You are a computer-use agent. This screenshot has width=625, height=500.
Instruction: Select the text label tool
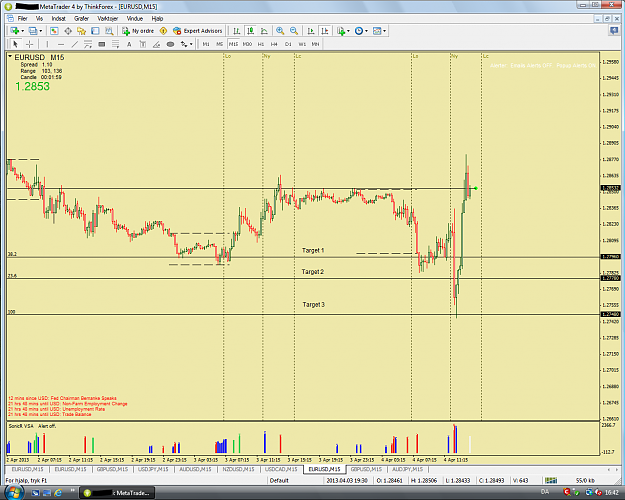point(143,44)
